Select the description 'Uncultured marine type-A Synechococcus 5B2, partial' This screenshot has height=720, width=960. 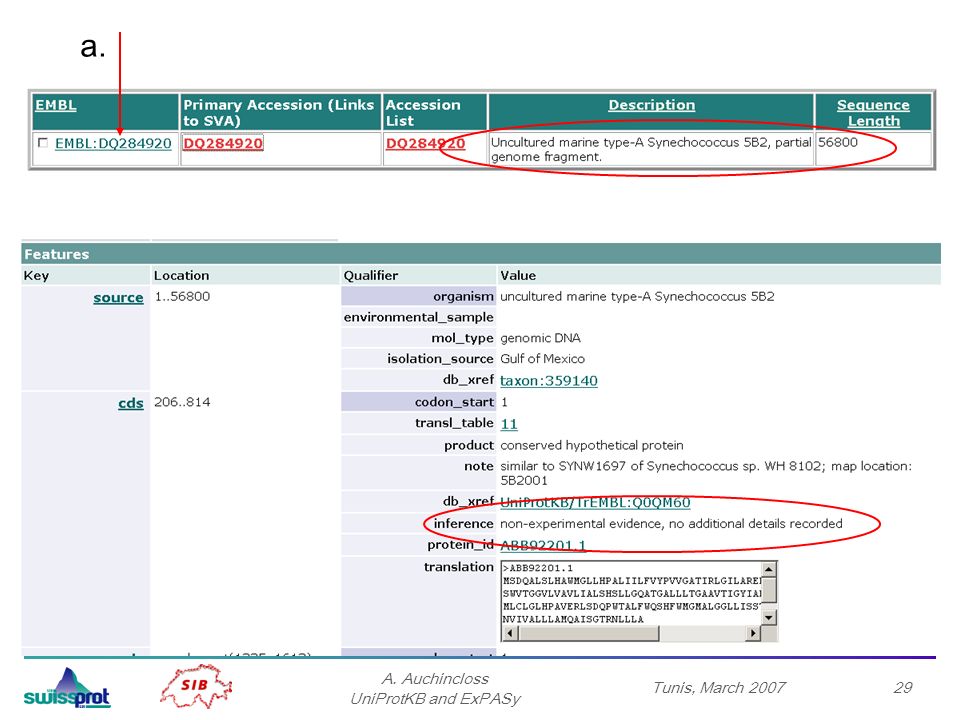coord(651,142)
